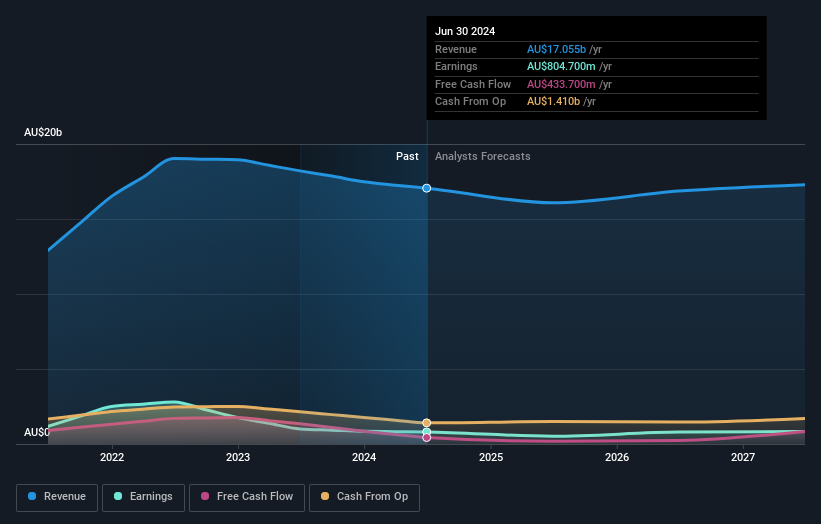This screenshot has height=524, width=821.
Task: Click the 2023 x-axis label
Action: click(x=238, y=457)
